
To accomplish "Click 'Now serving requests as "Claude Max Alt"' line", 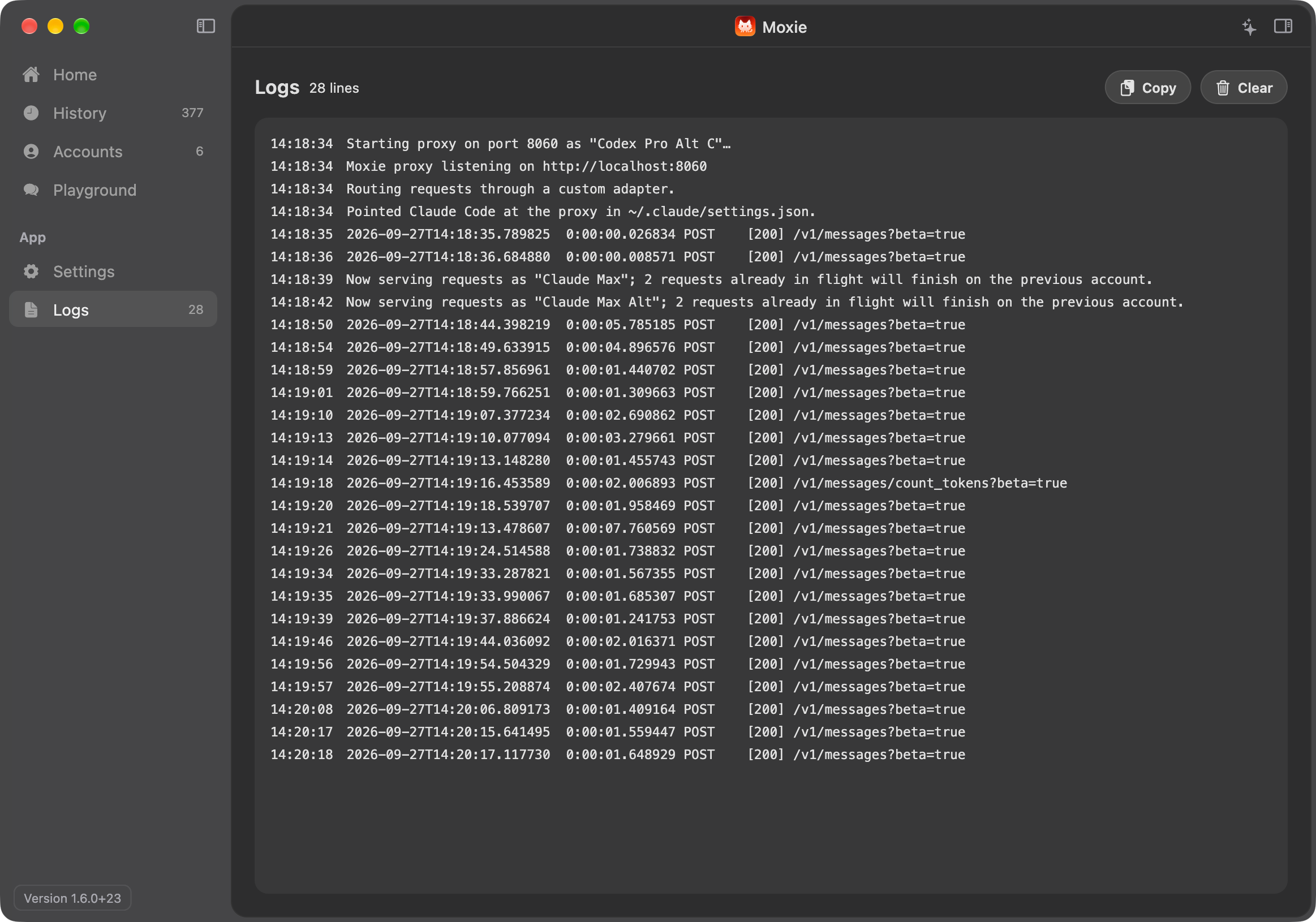I will [x=727, y=302].
